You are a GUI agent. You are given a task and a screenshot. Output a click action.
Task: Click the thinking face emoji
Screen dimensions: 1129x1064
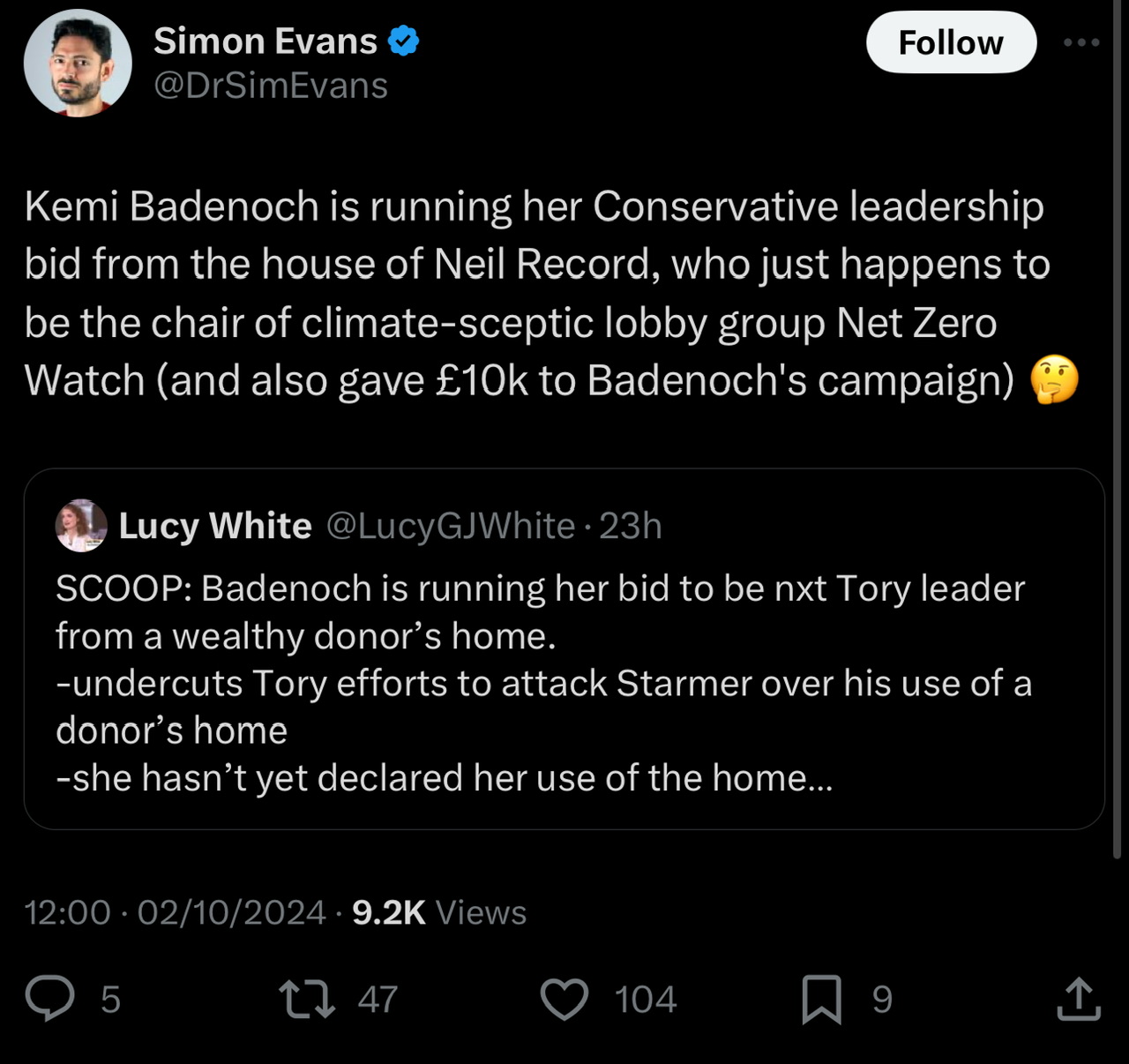click(1054, 380)
